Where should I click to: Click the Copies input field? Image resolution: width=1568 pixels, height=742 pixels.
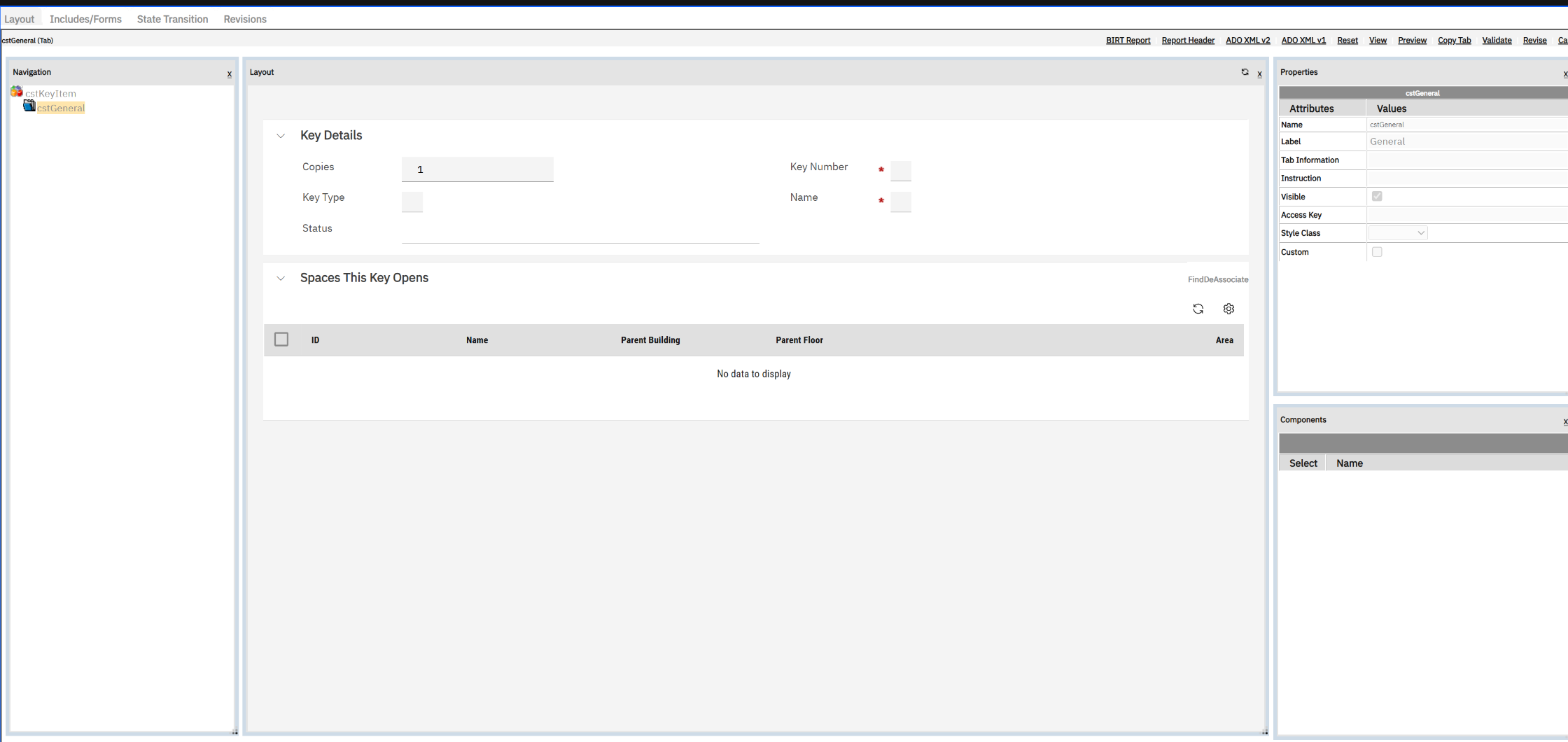pos(477,169)
